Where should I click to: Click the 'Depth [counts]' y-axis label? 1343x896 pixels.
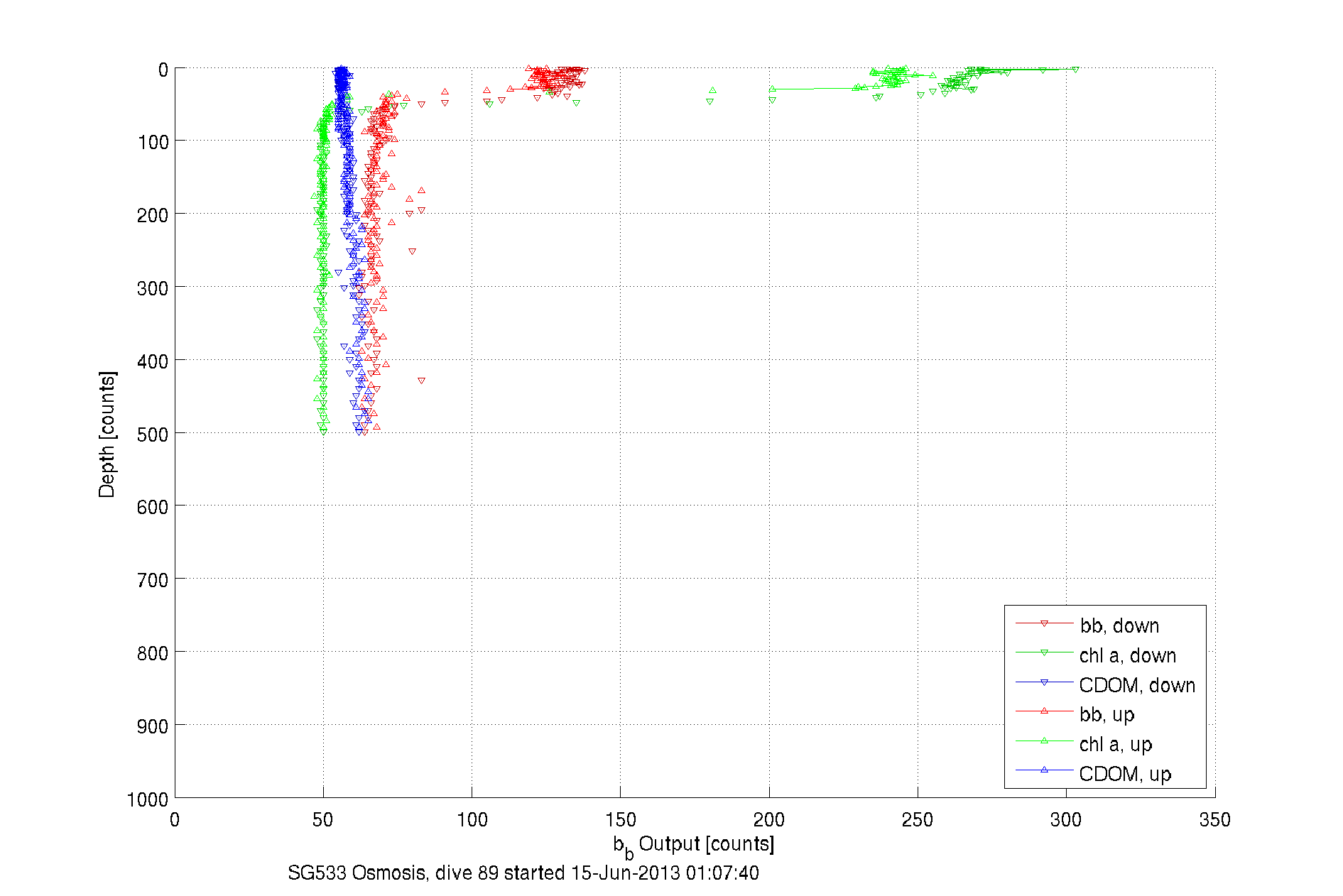(107, 434)
